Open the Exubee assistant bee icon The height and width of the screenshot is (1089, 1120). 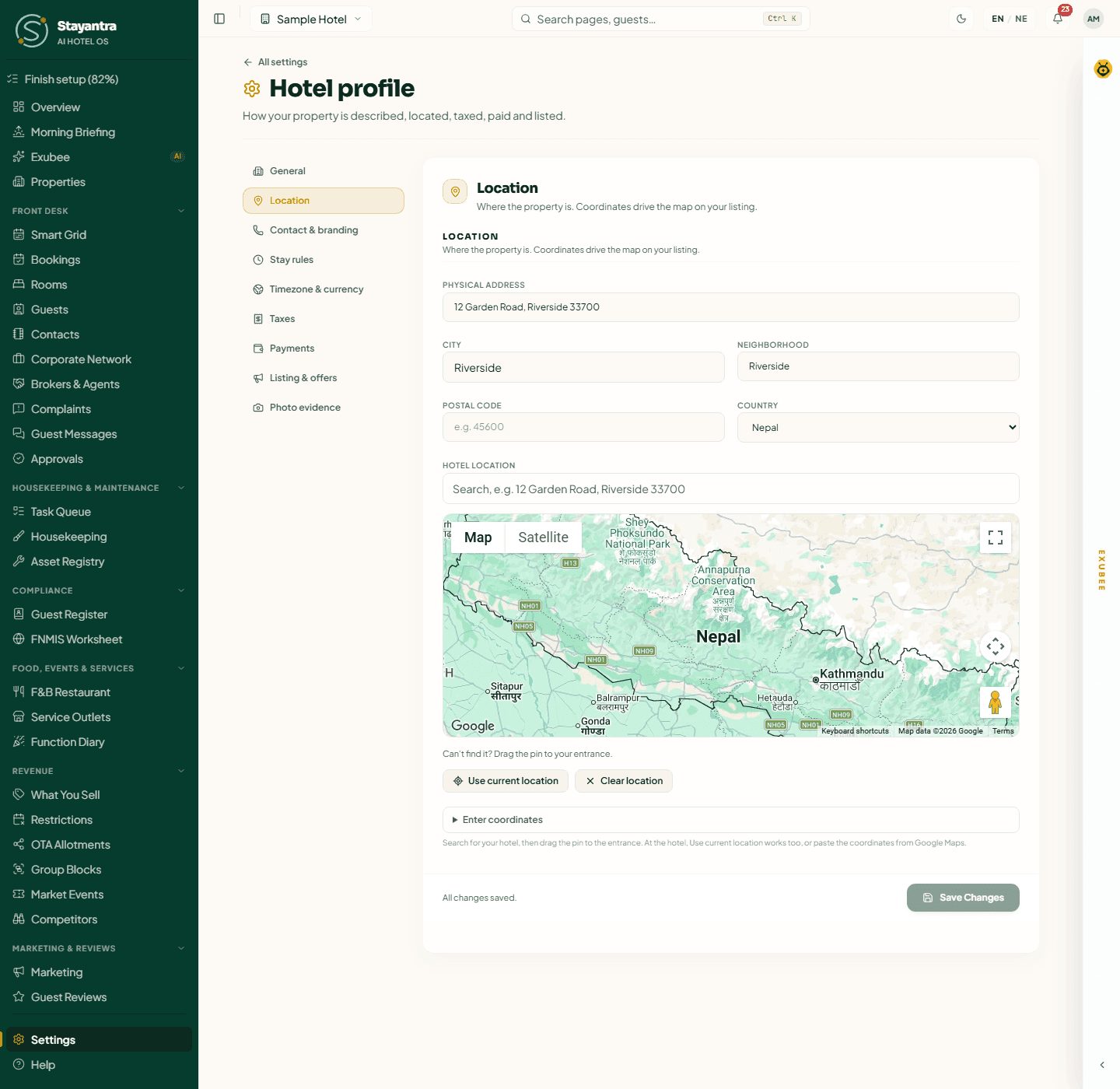tap(1103, 69)
